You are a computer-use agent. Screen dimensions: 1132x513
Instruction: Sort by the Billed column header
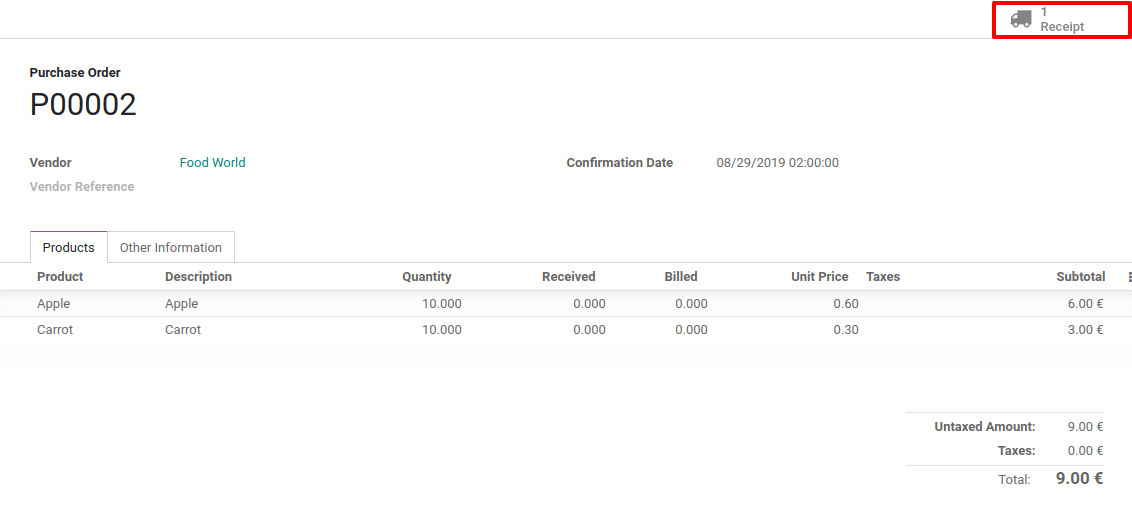(x=680, y=277)
